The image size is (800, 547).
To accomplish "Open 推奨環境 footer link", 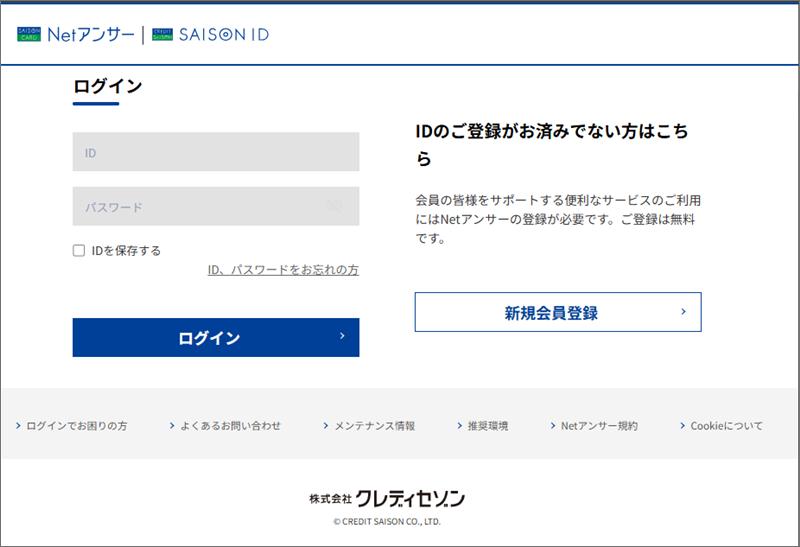I will pos(483,426).
